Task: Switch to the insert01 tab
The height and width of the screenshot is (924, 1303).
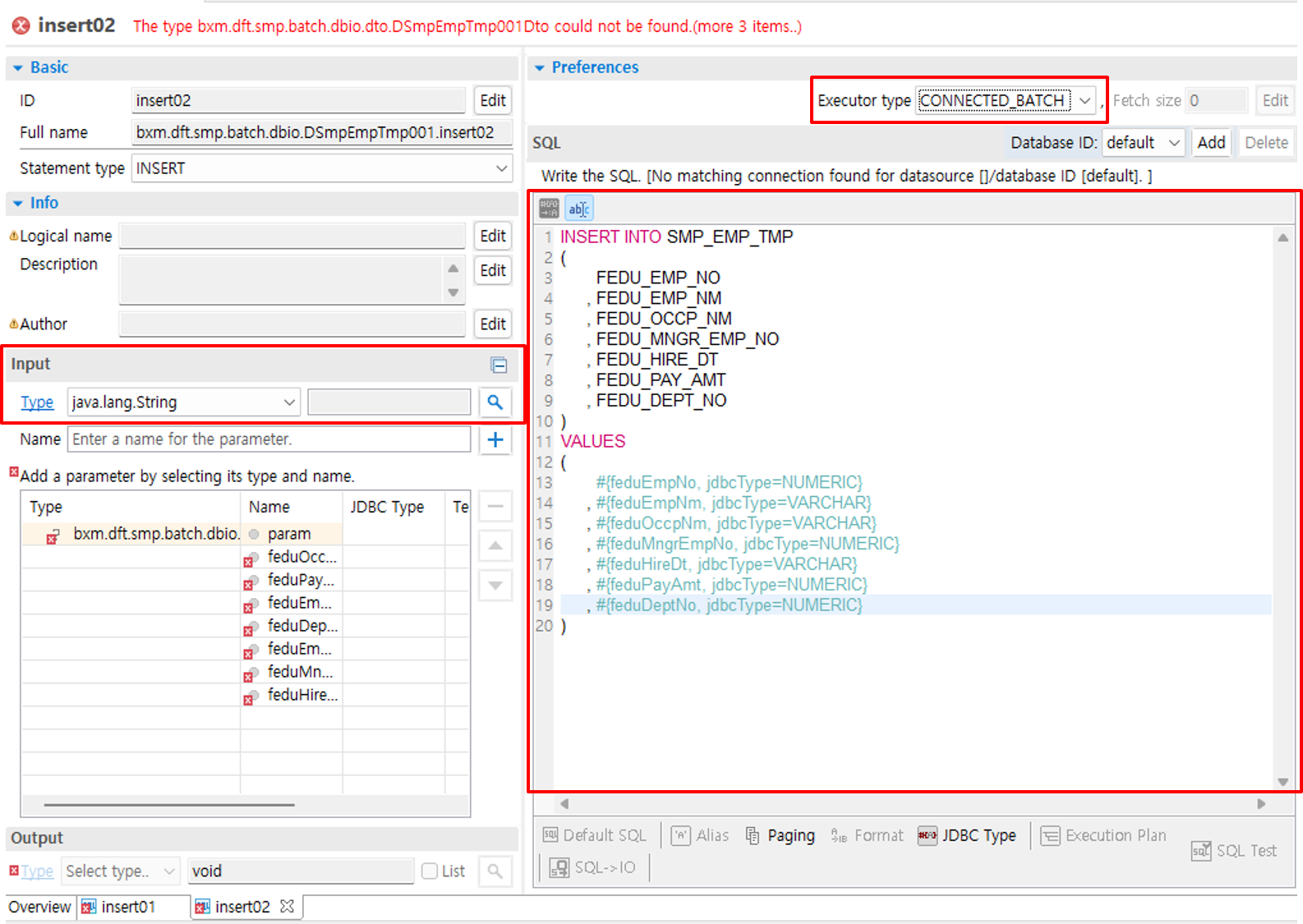Action: [x=127, y=907]
